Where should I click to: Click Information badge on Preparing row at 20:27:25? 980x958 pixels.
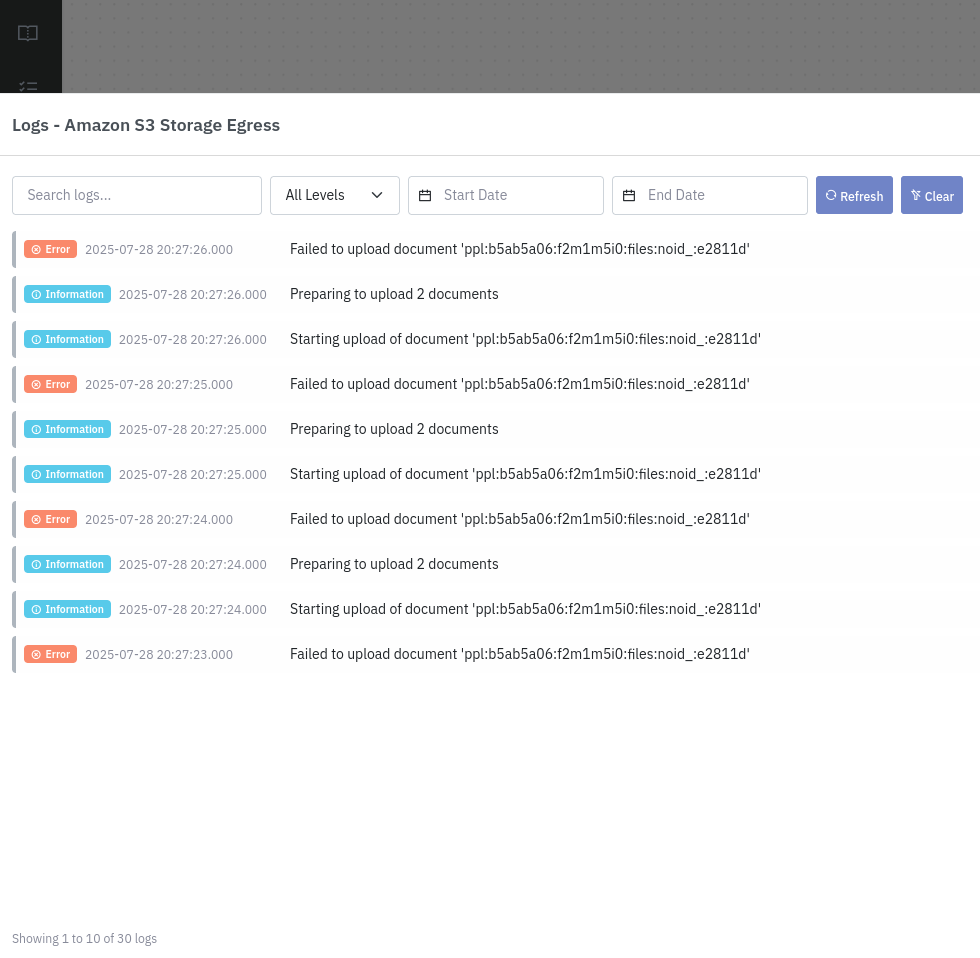68,429
